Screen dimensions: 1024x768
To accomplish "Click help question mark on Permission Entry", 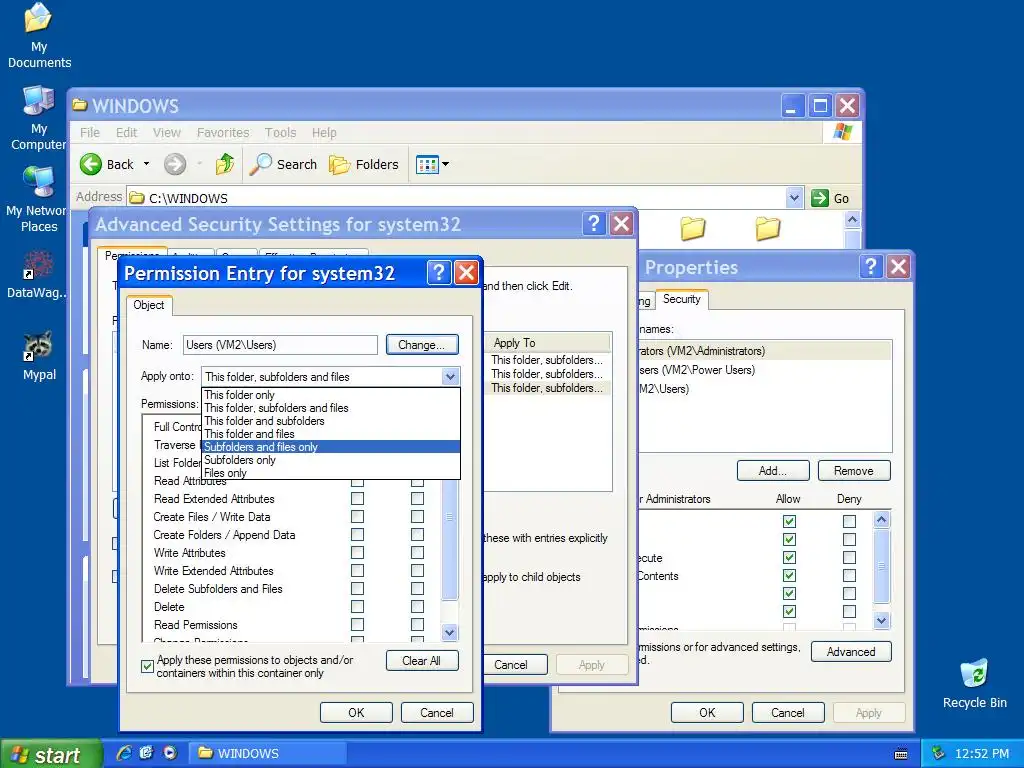I will point(439,272).
